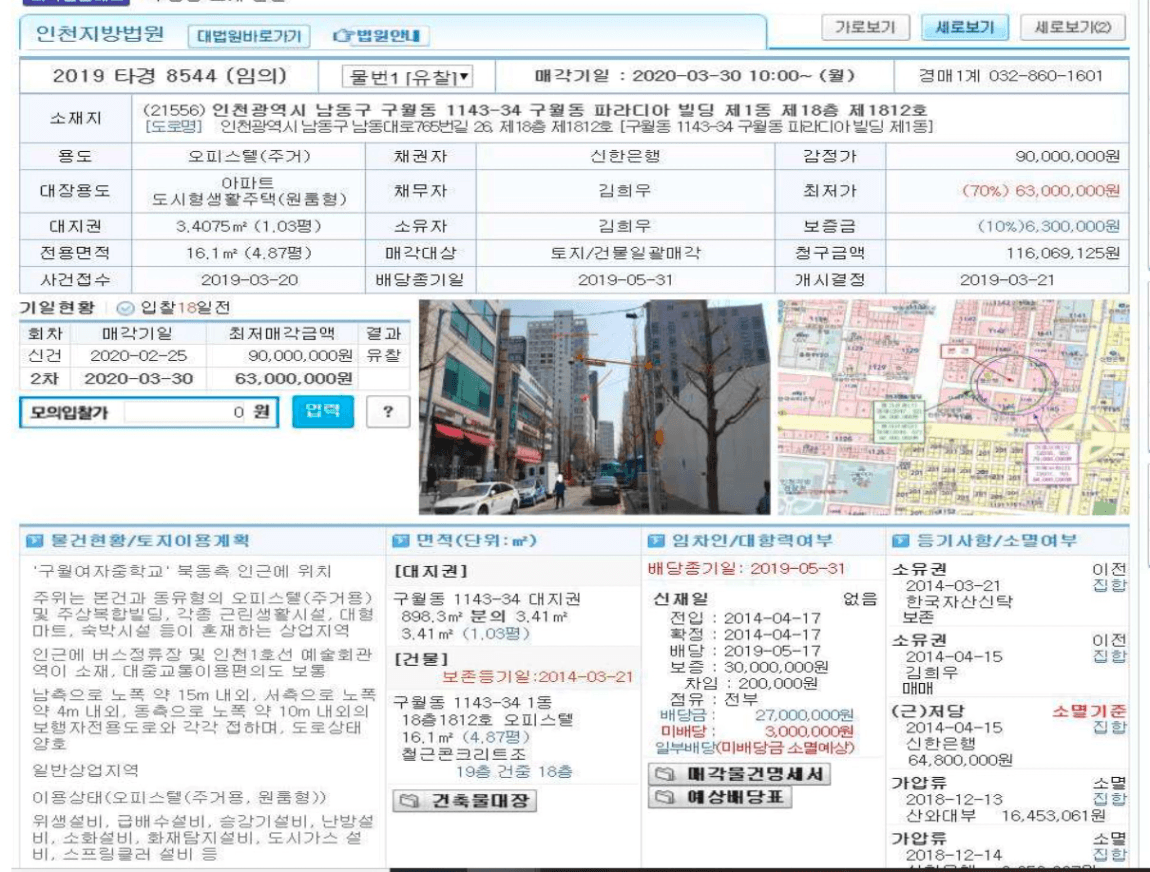The width and height of the screenshot is (1150, 872).
Task: Click the 사건접수 2019-03-20 date cell
Action: tap(249, 279)
